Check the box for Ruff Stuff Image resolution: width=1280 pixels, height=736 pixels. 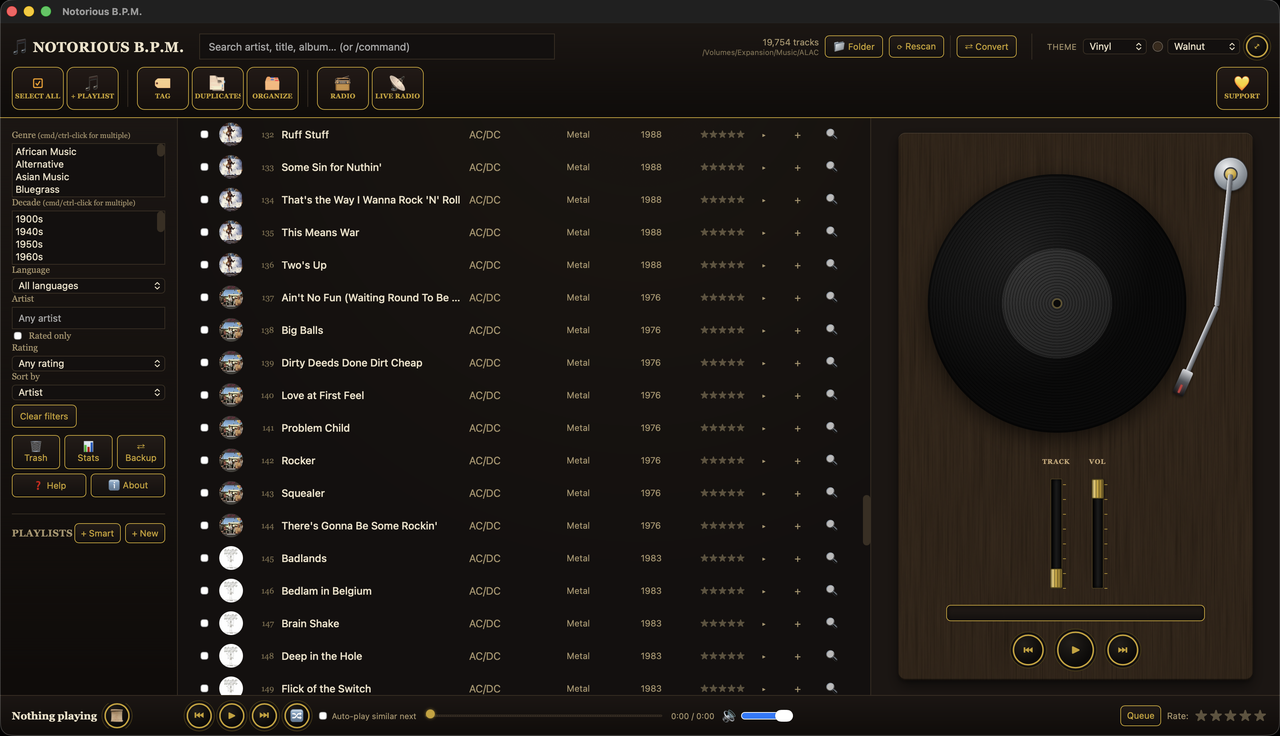[205, 134]
